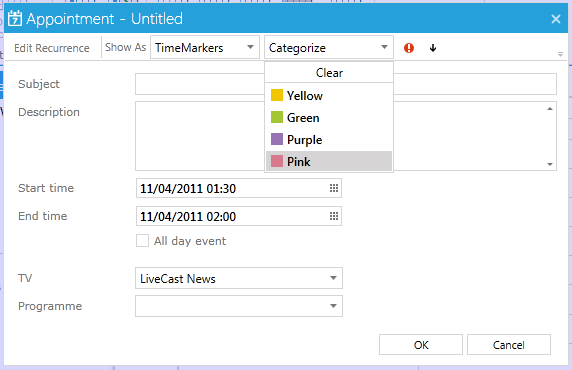The width and height of the screenshot is (572, 370).
Task: Mark appointment as low importance arrow
Action: pyautogui.click(x=433, y=48)
